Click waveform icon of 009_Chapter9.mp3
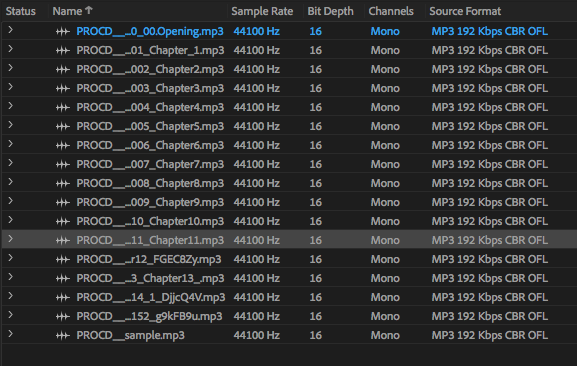The width and height of the screenshot is (577, 366). pos(63,203)
